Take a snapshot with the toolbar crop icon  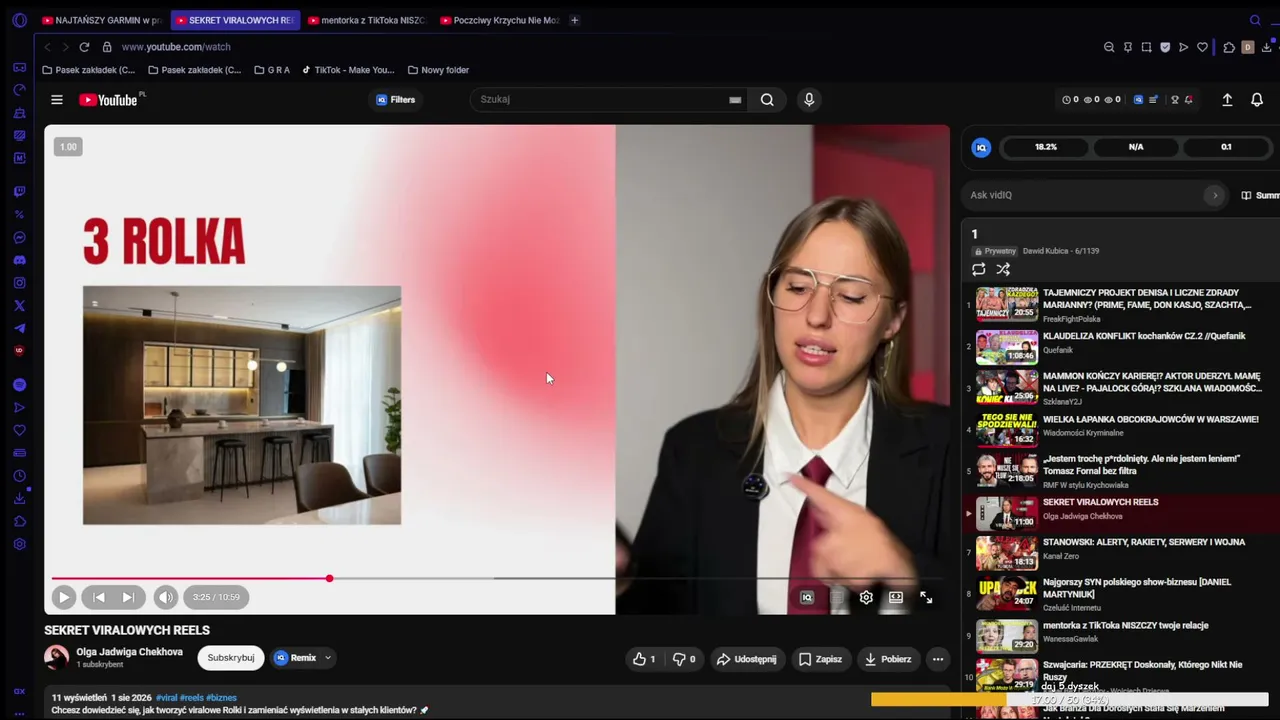pos(1146,47)
